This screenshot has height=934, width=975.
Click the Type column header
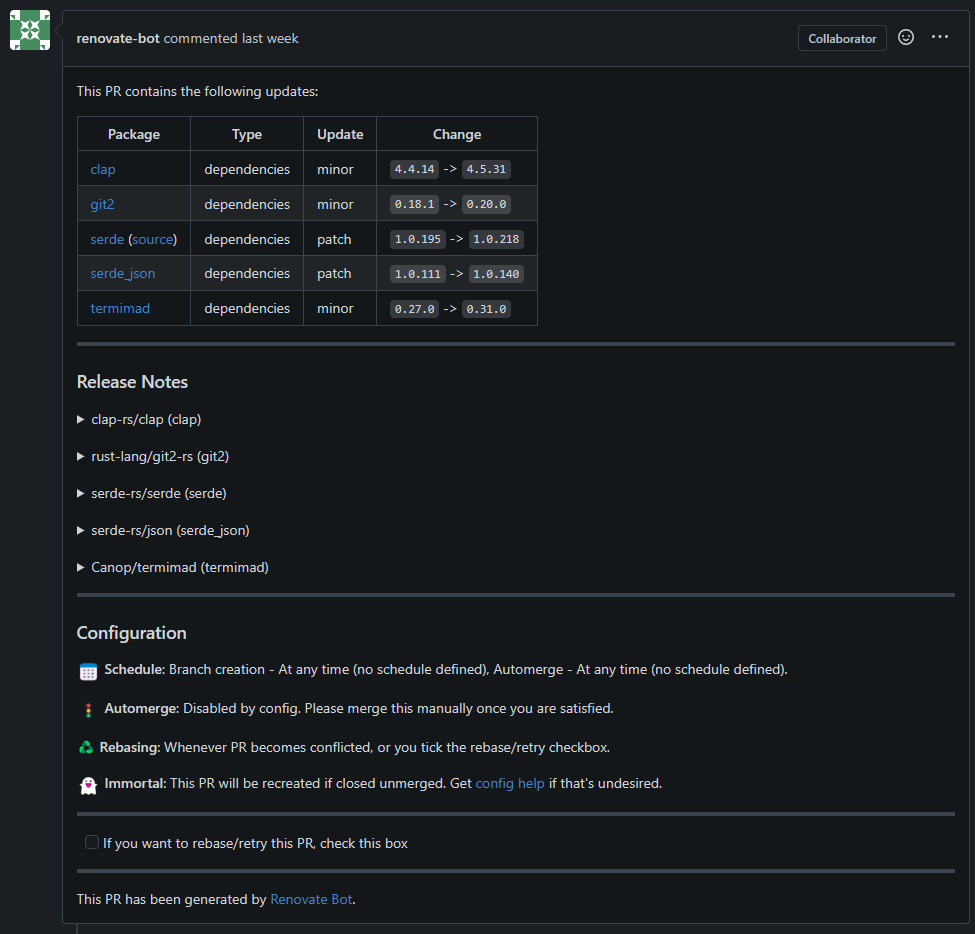coord(247,134)
